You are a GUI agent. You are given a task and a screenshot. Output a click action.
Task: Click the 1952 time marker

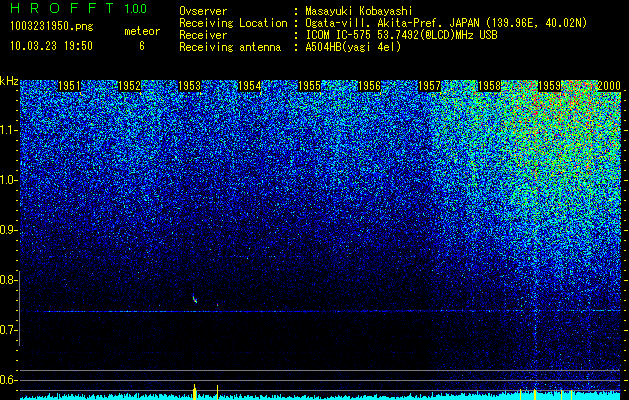coord(130,86)
